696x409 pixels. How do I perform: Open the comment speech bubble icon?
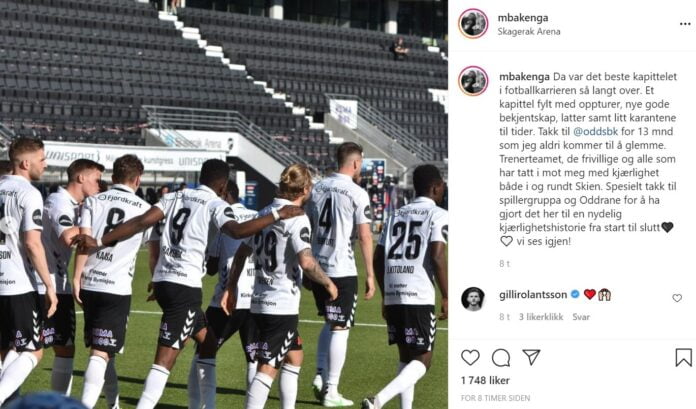(x=501, y=357)
